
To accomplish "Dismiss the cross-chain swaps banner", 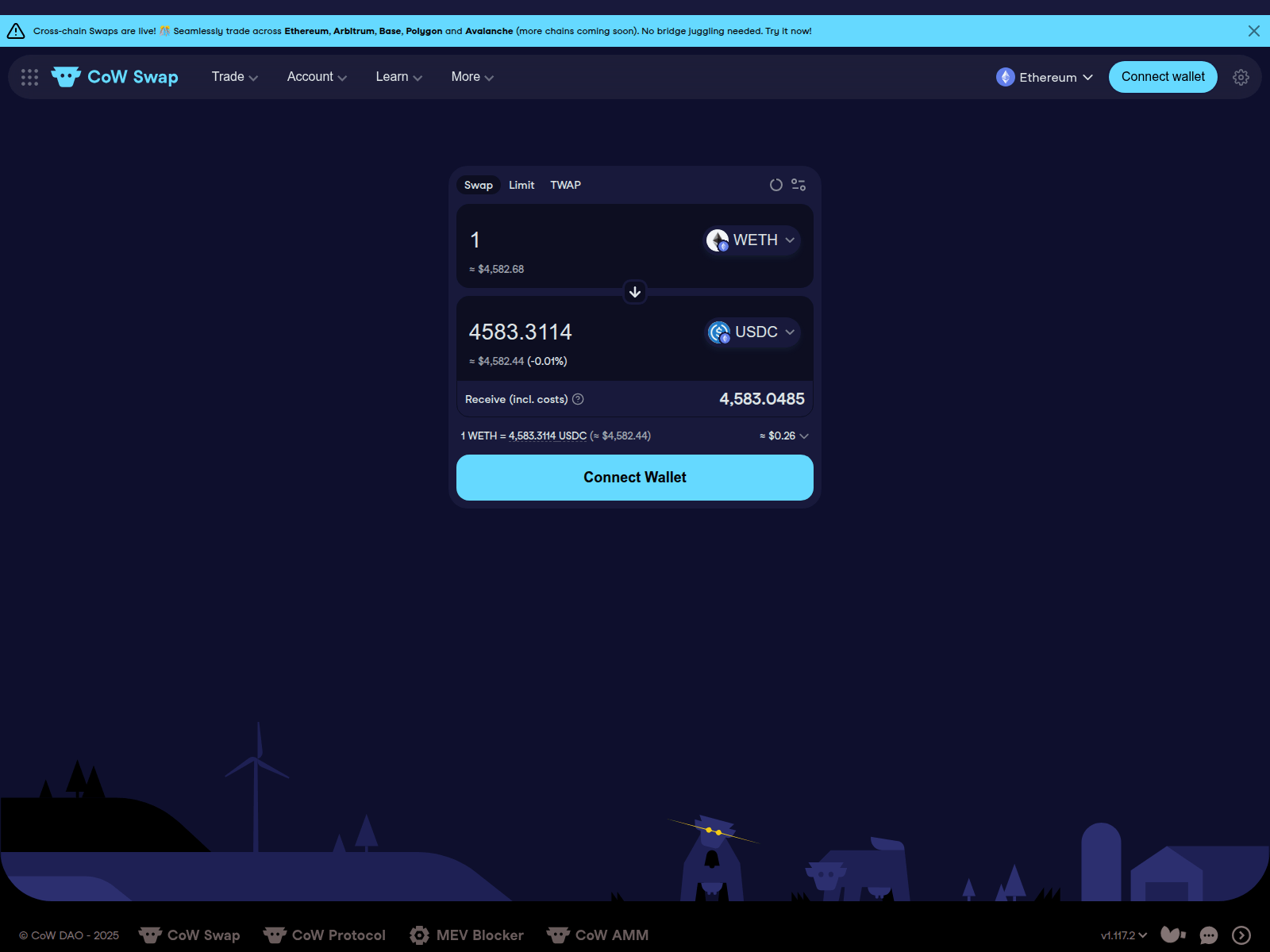I will coord(1254,31).
